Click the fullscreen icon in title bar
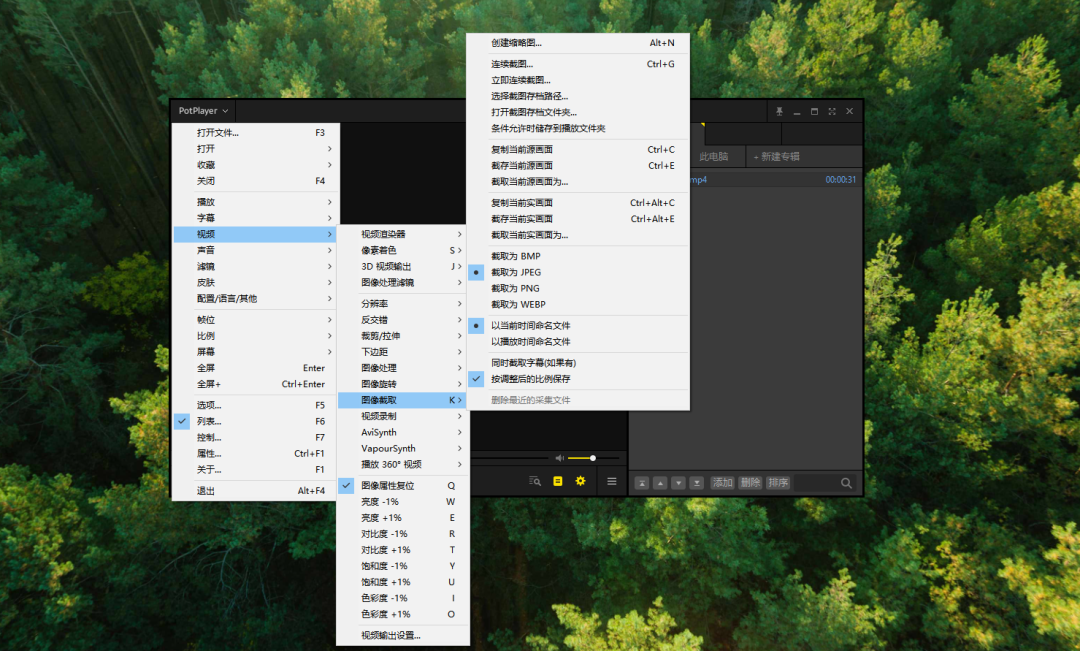This screenshot has width=1080, height=651. 832,111
